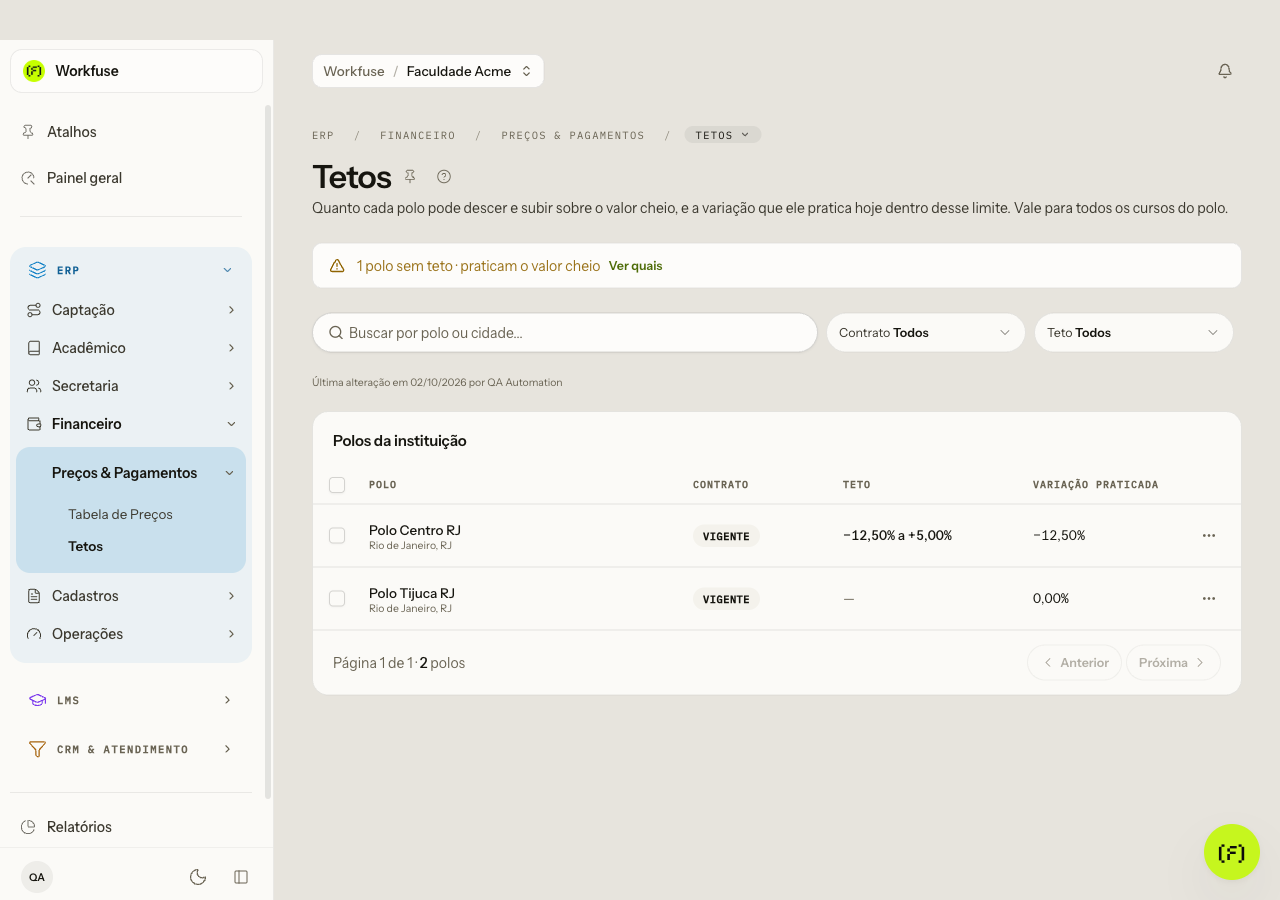The image size is (1280, 900).
Task: Click the warning triangle icon in alert banner
Action: point(337,266)
